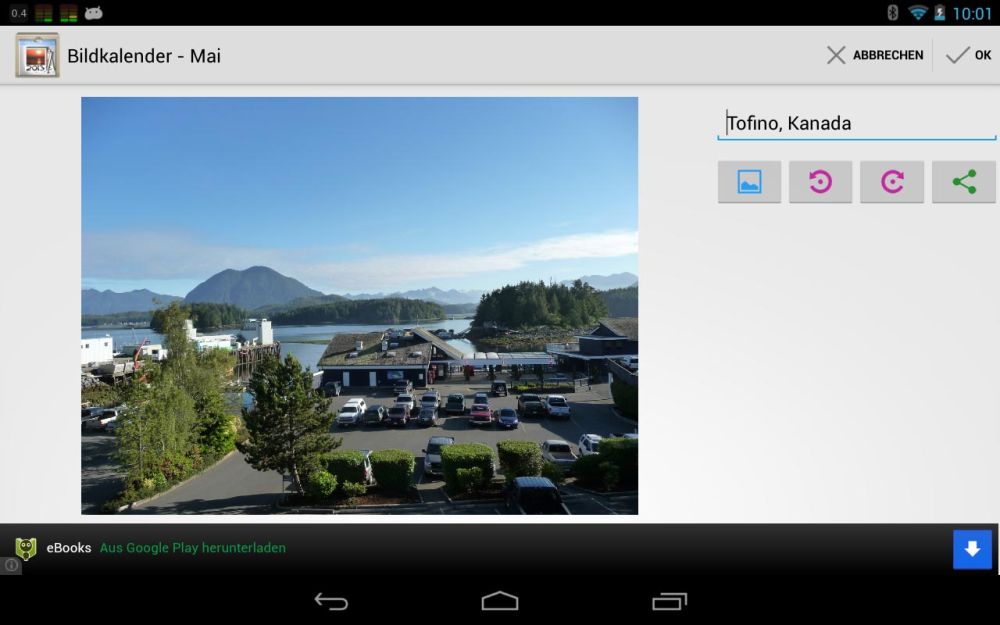Open the recent apps overview

(x=669, y=601)
